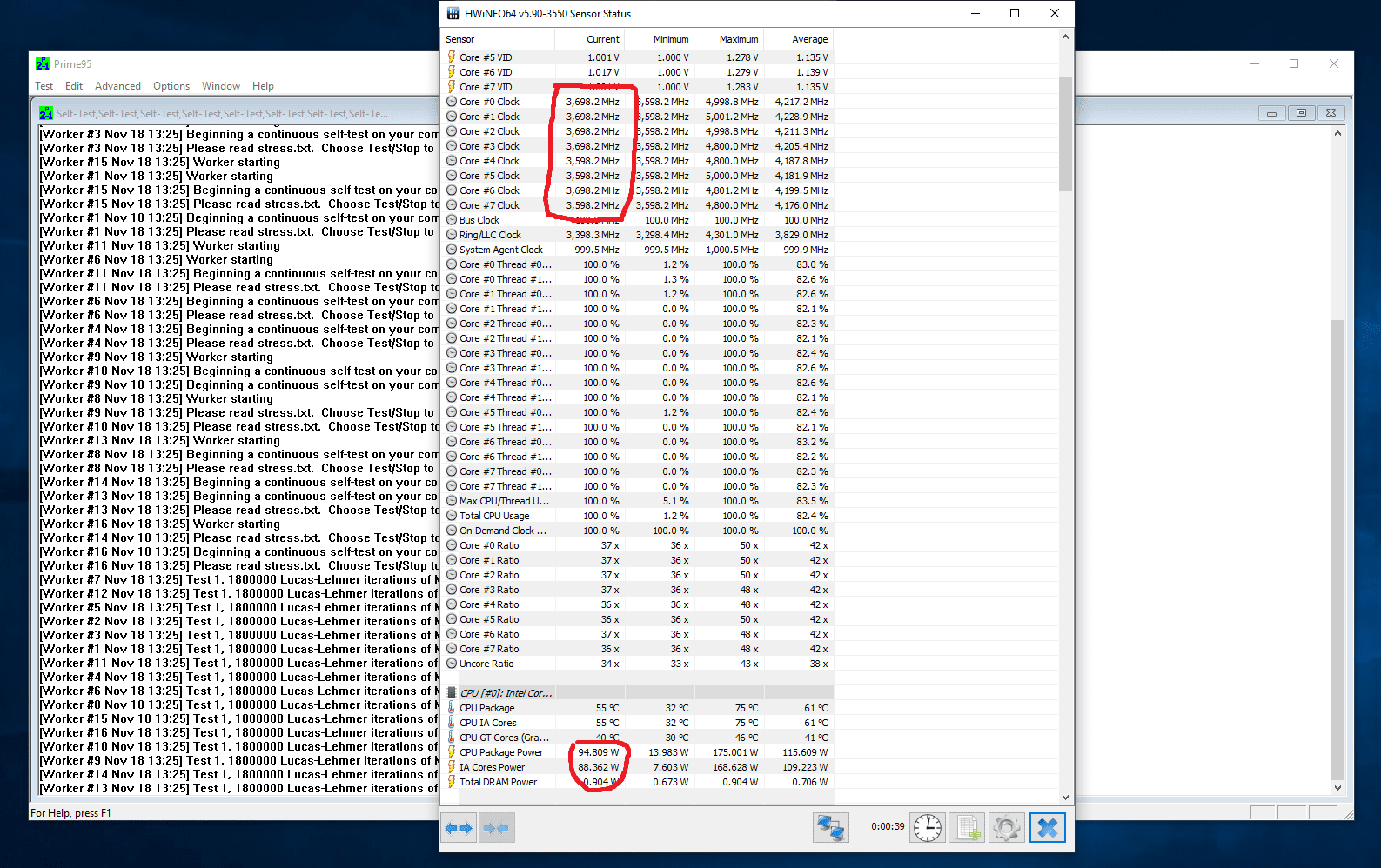Click the Core #7 Ratio sensor icon
This screenshot has width=1381, height=868.
pos(452,649)
